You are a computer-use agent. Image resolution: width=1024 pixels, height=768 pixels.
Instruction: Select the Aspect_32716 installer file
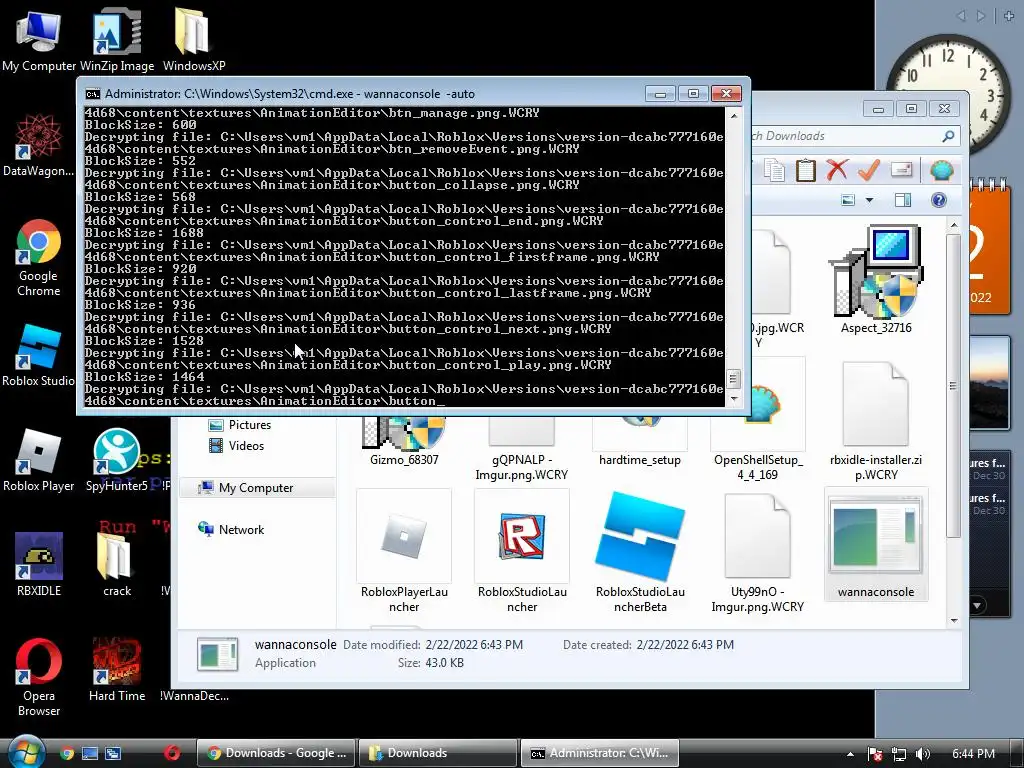[x=876, y=280]
